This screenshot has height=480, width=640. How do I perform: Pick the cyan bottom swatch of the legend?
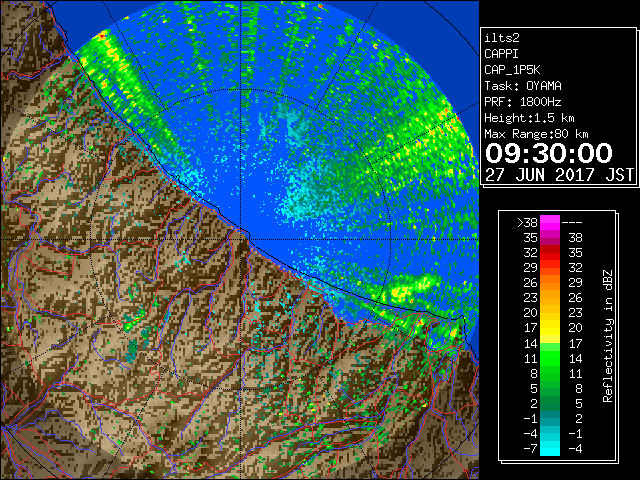click(550, 449)
